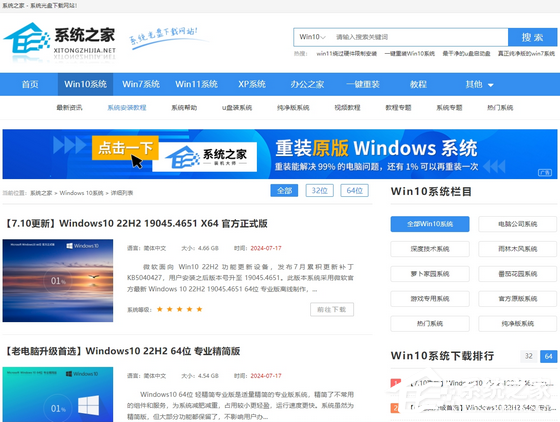The height and width of the screenshot is (422, 560).
Task: Open the 教程专题 sub-navigation link
Action: [398, 107]
